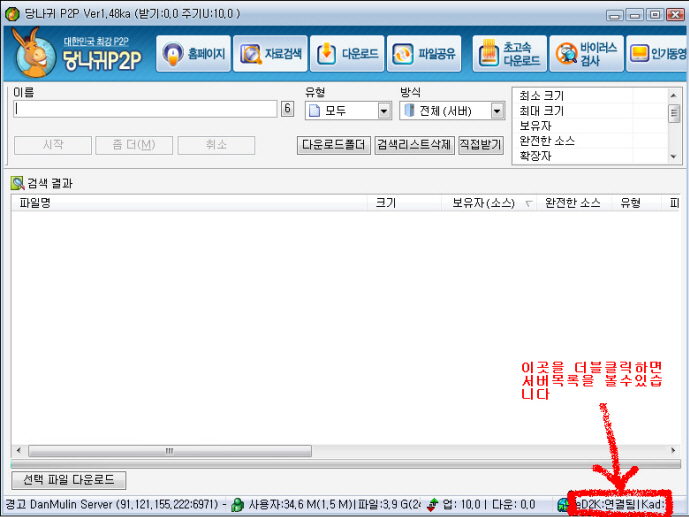Click the 초고속 다운로드 toolbar button

510,54
